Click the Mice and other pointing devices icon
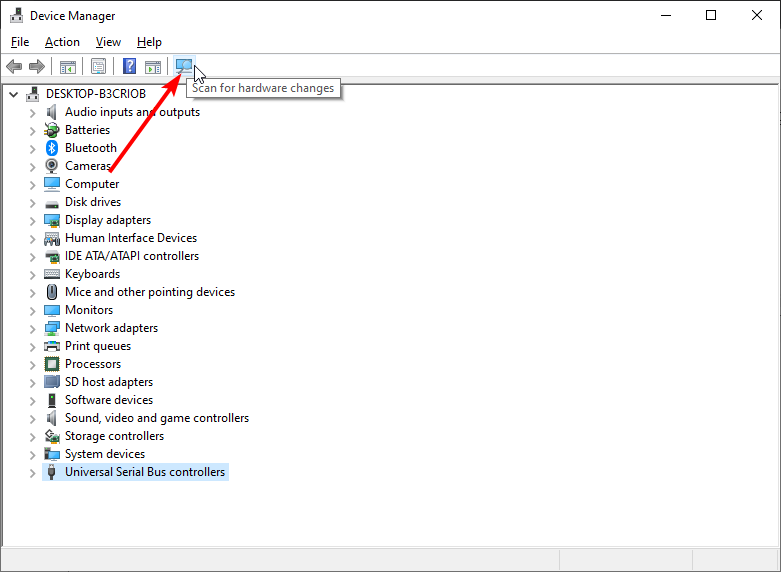The image size is (781, 572). (x=52, y=292)
